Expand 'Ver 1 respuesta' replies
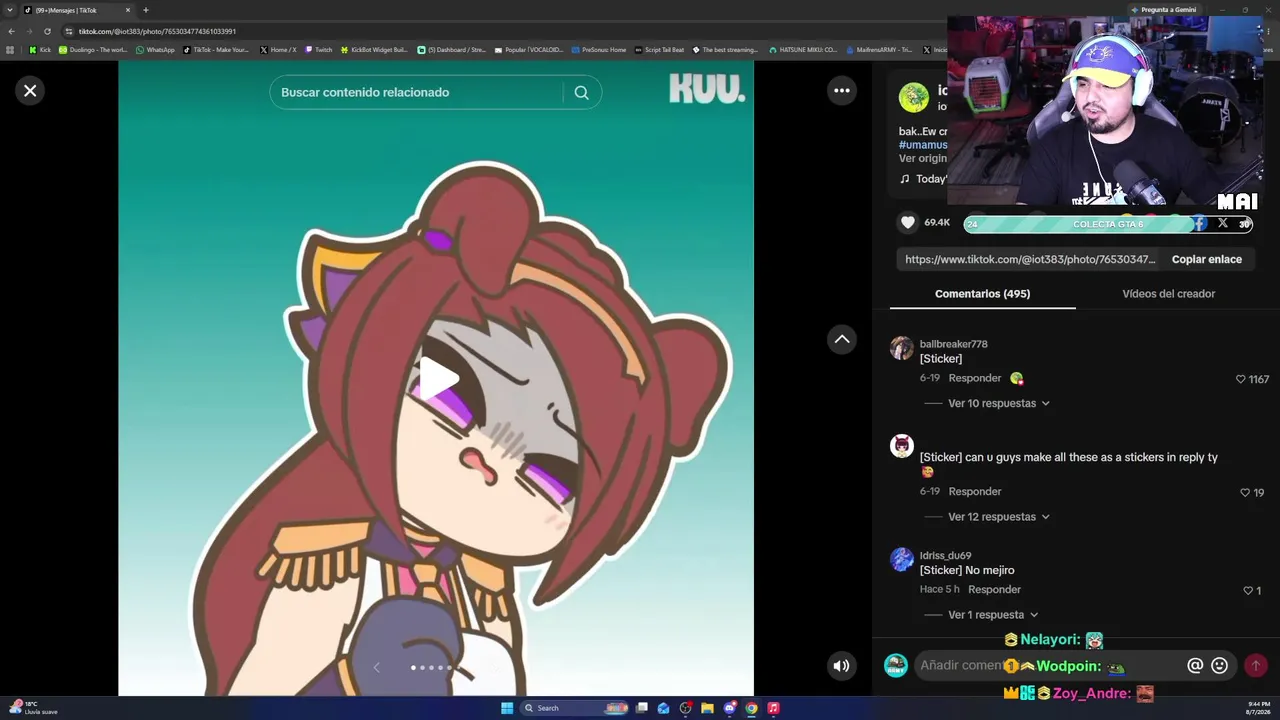The image size is (1280, 720). pyautogui.click(x=993, y=615)
